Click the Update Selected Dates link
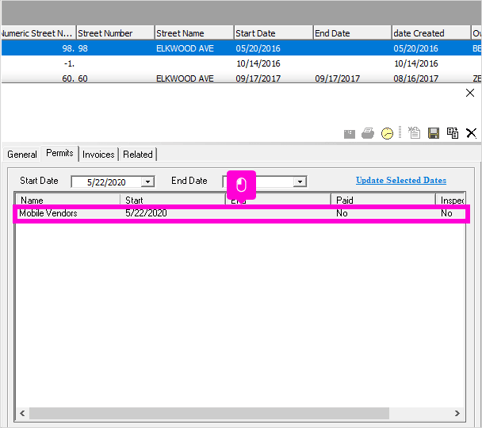Screen dimensions: 482x428 401,180
